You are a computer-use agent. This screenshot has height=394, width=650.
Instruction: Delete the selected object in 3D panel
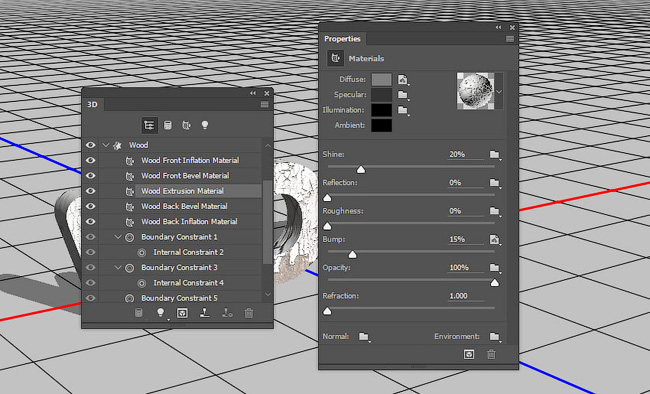(249, 313)
